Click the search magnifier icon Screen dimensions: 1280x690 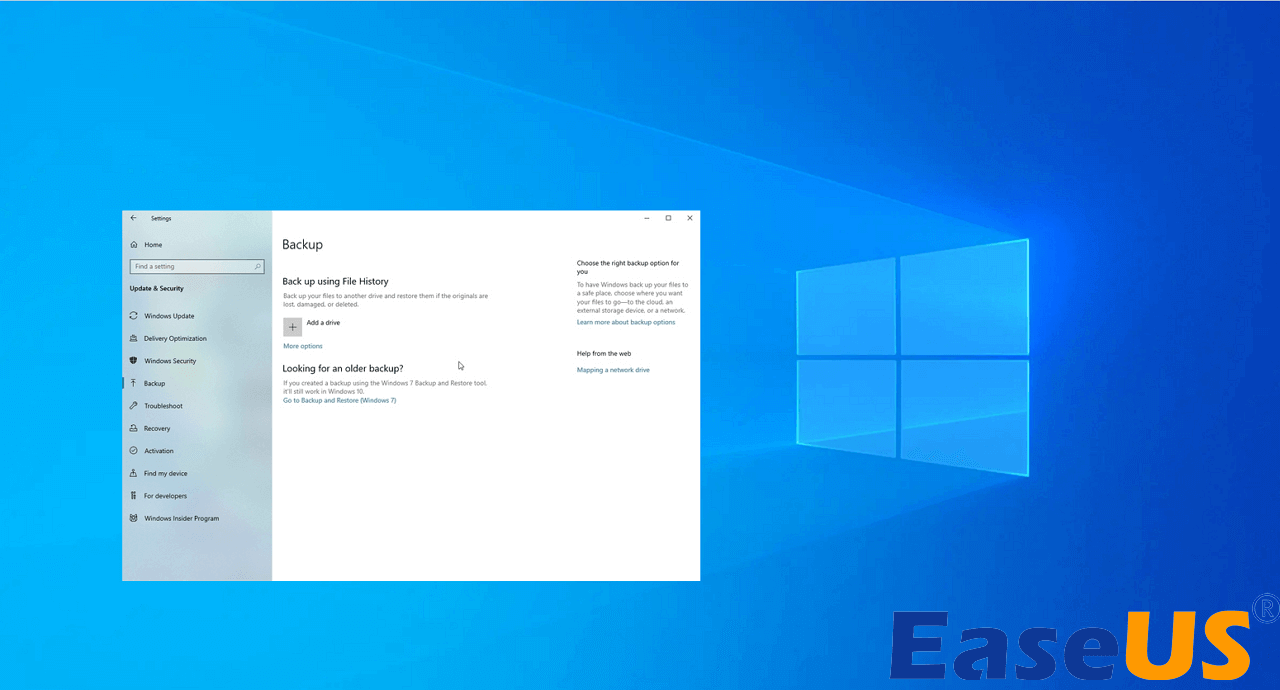click(x=258, y=267)
